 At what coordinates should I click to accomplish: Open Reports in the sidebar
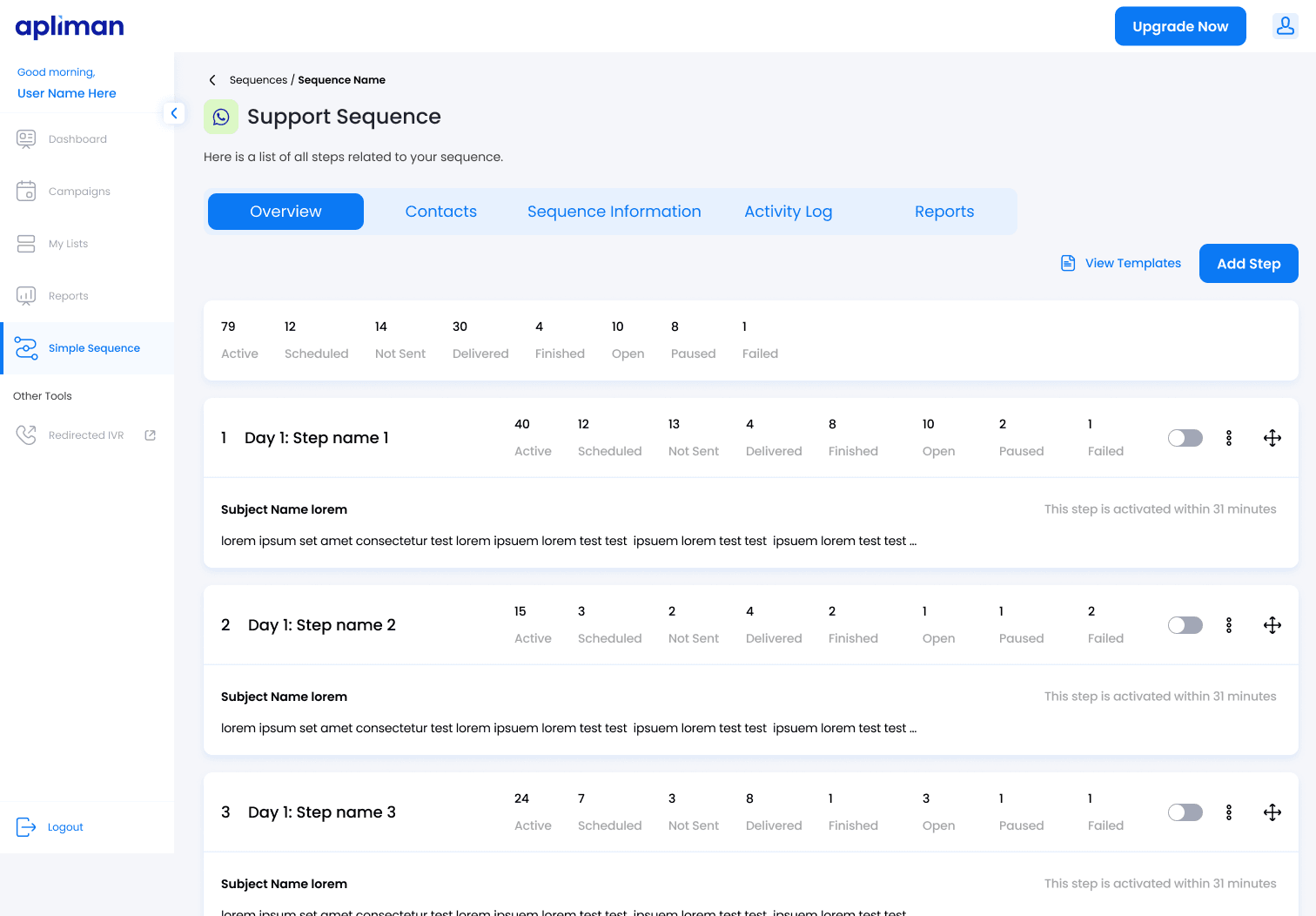pos(87,296)
